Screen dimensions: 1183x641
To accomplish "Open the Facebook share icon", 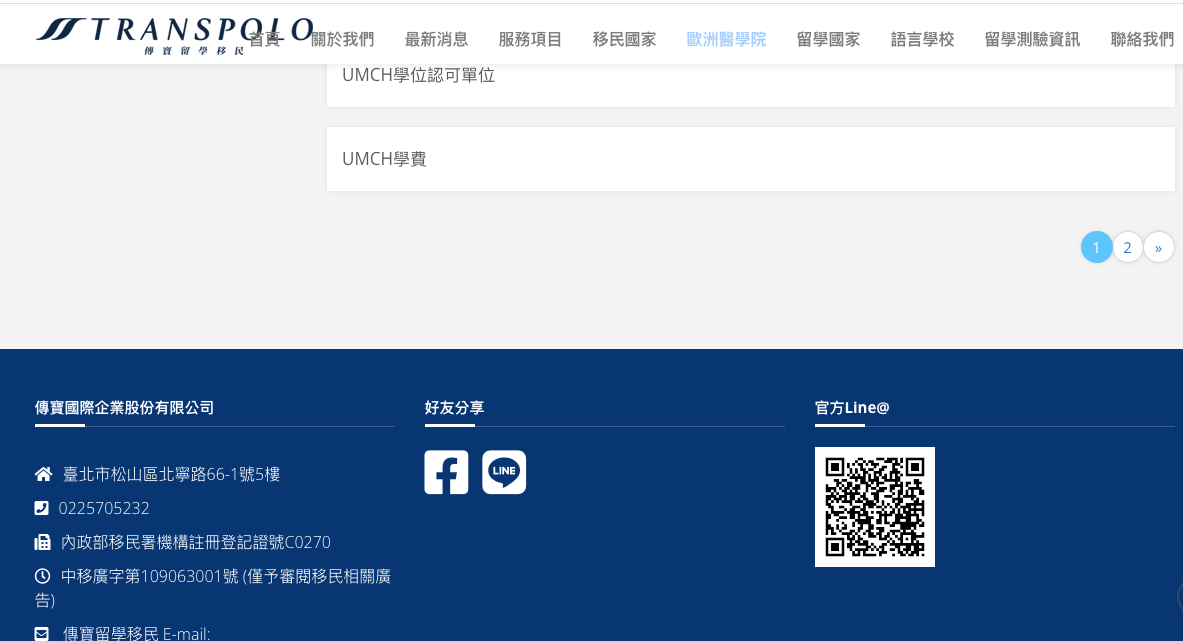I will point(446,472).
